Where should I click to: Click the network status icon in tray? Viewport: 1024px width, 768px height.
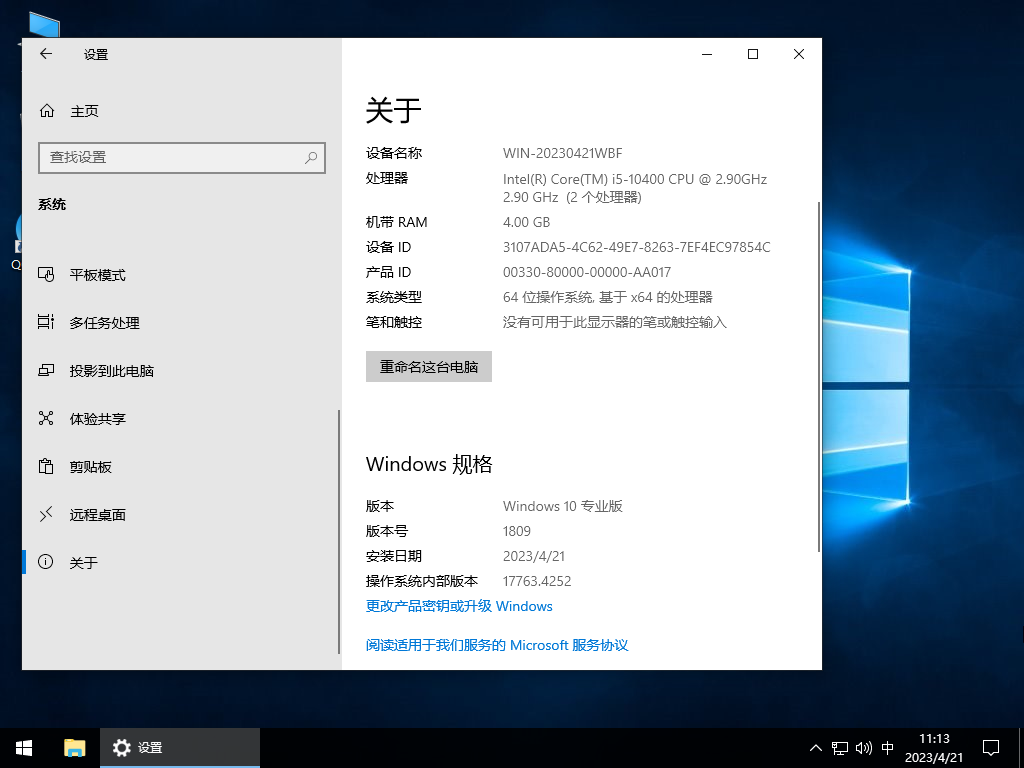(x=839, y=747)
